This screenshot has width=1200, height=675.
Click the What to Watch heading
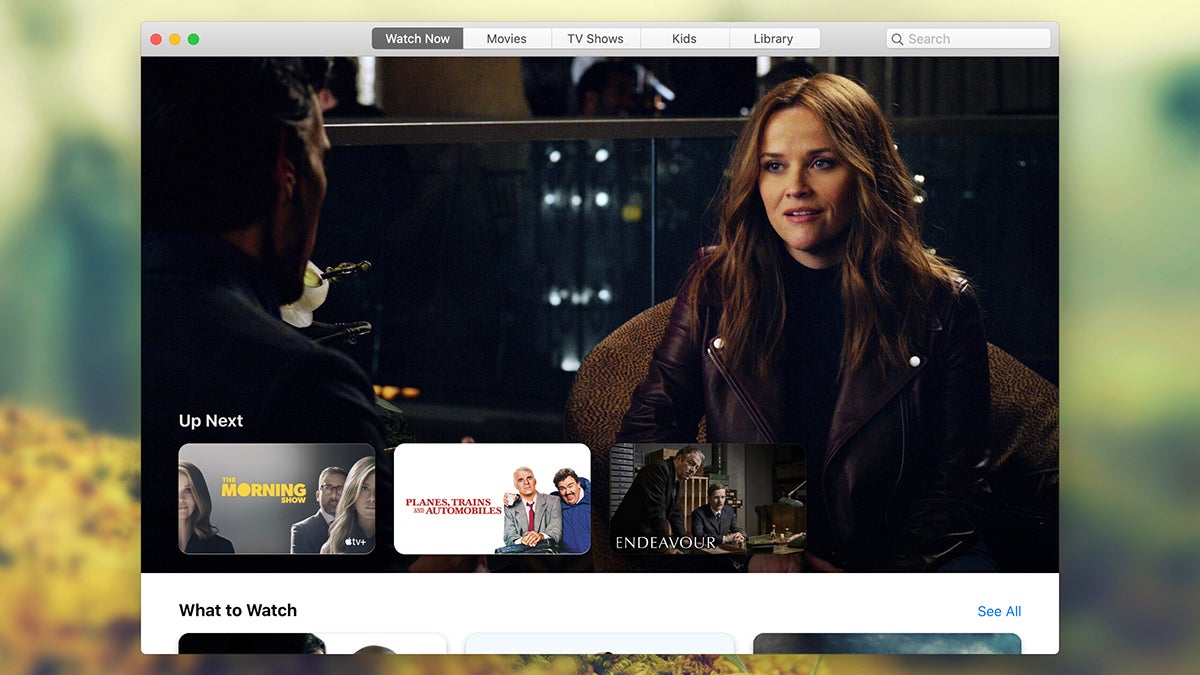pyautogui.click(x=237, y=610)
